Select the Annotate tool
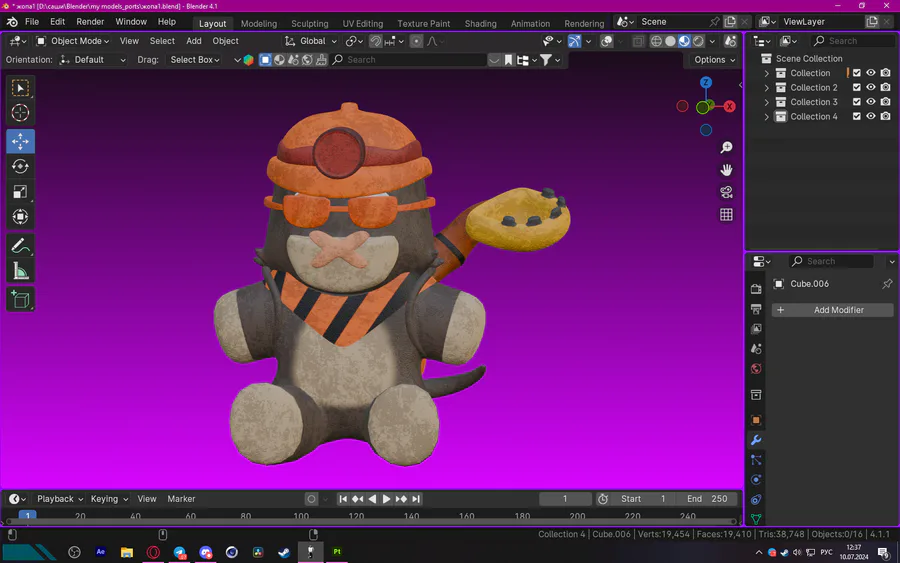The image size is (900, 563). click(x=20, y=246)
